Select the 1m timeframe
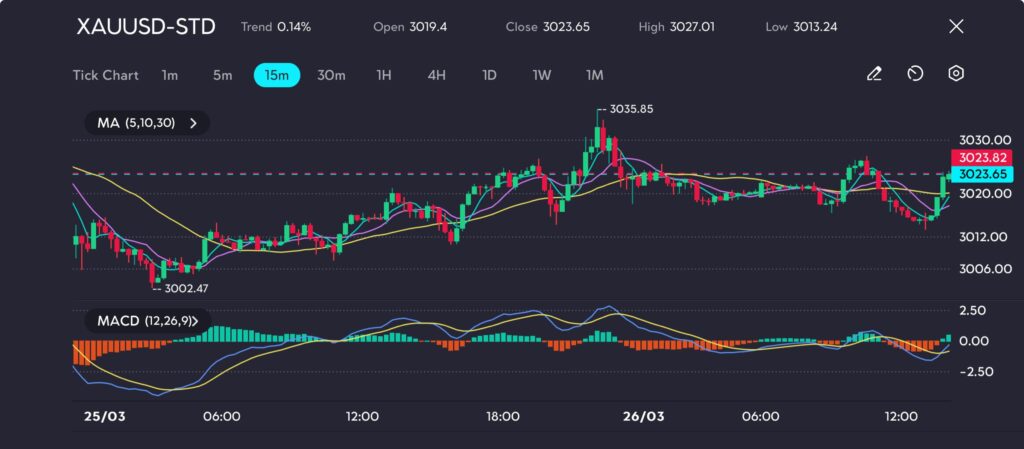1024x449 pixels. pyautogui.click(x=170, y=75)
